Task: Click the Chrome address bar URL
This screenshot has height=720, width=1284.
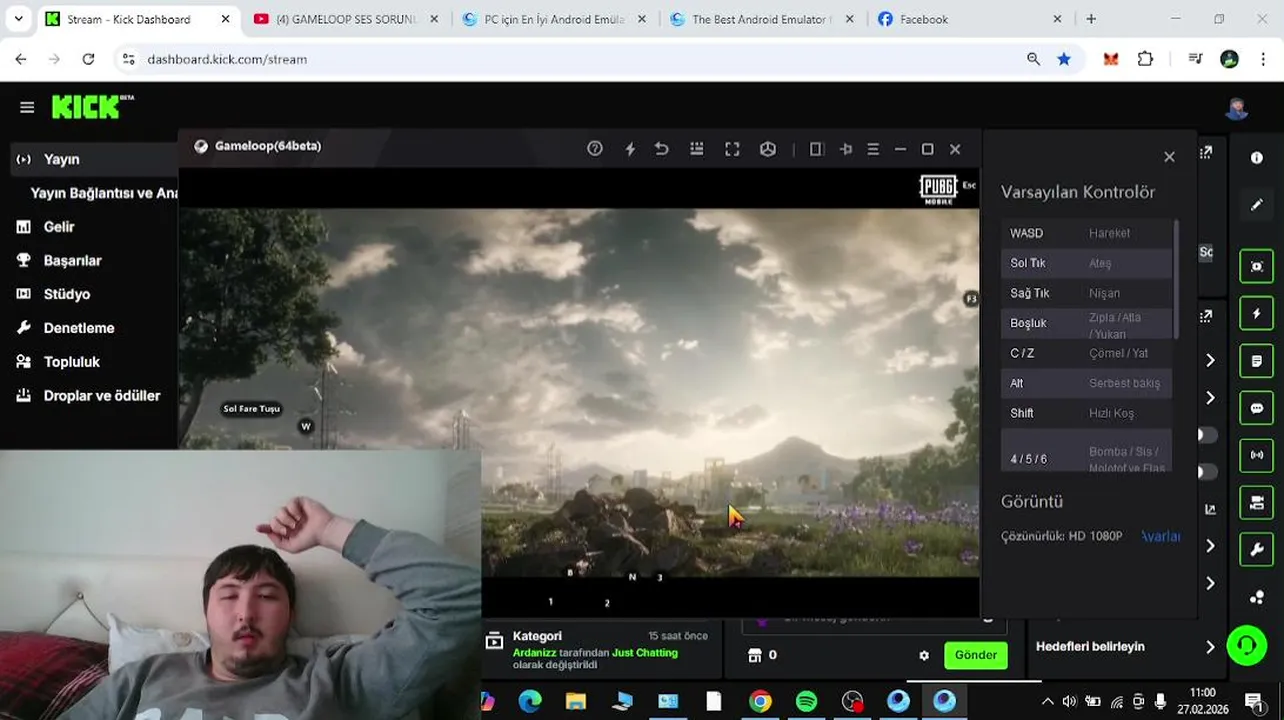Action: point(227,60)
